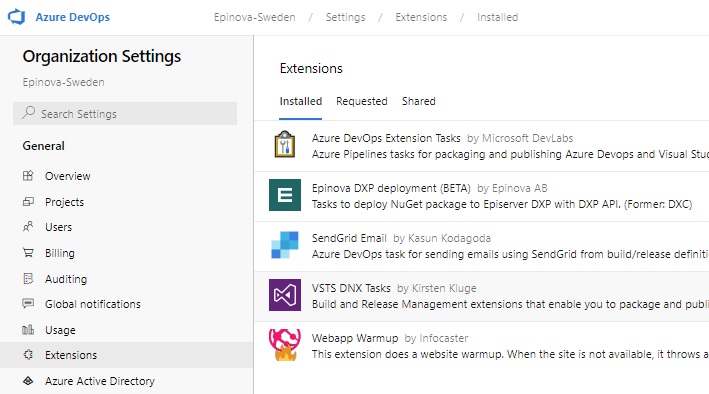Click the Auditing log icon

(x=28, y=279)
